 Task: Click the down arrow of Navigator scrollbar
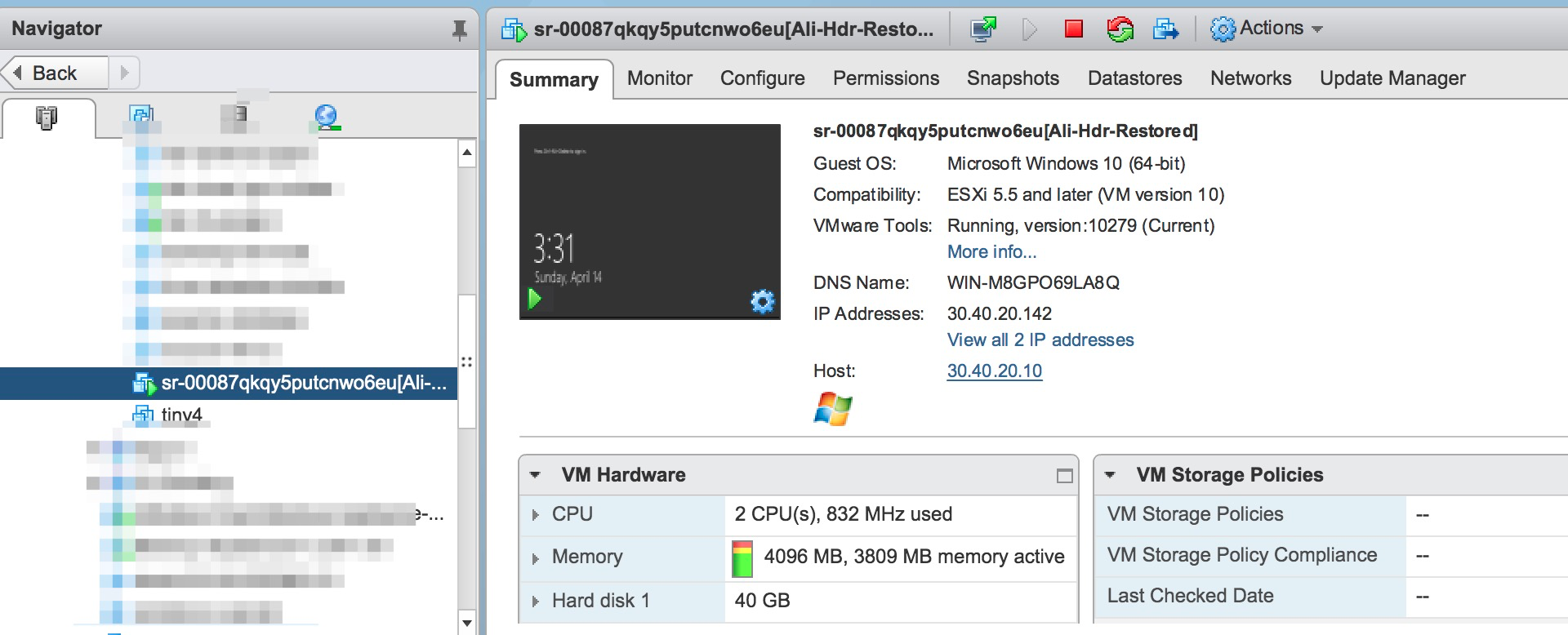click(467, 623)
